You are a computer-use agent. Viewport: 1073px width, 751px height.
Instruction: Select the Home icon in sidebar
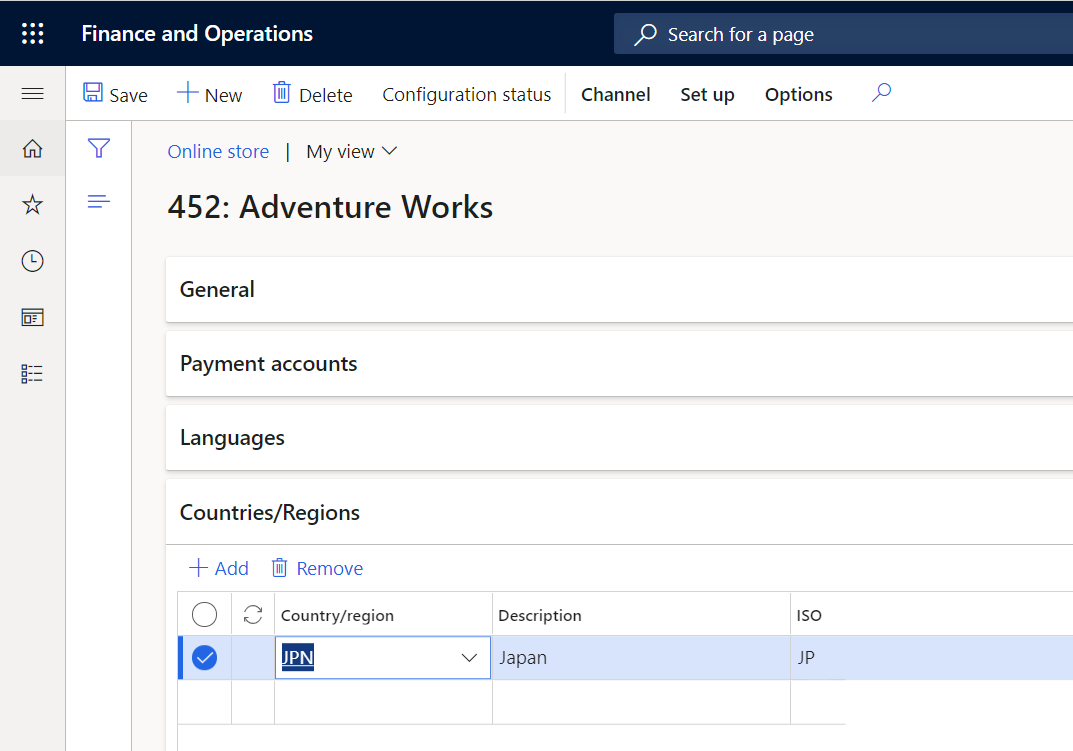click(32, 148)
